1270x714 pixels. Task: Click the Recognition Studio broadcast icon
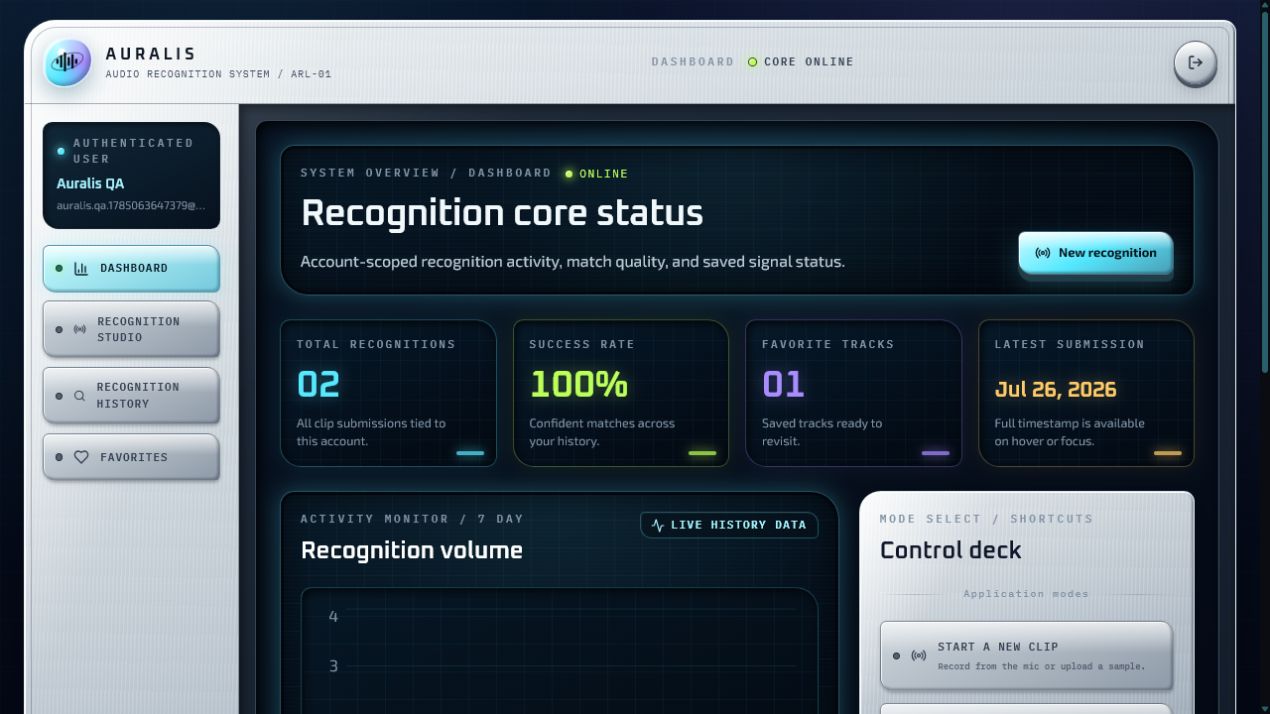(x=80, y=329)
